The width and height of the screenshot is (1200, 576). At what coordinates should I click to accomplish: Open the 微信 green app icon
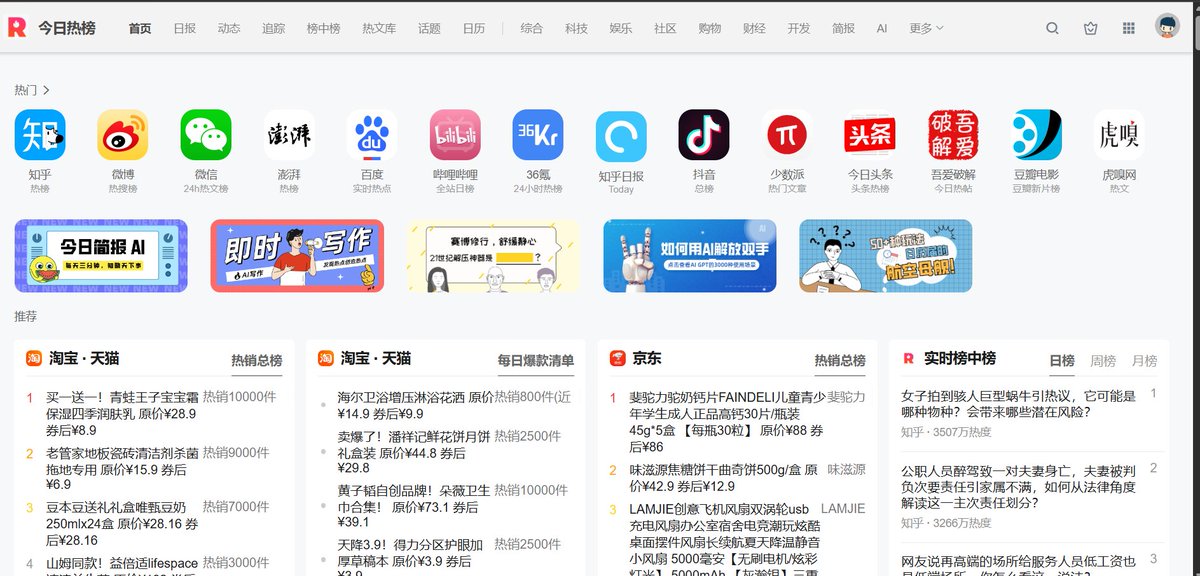coord(206,135)
